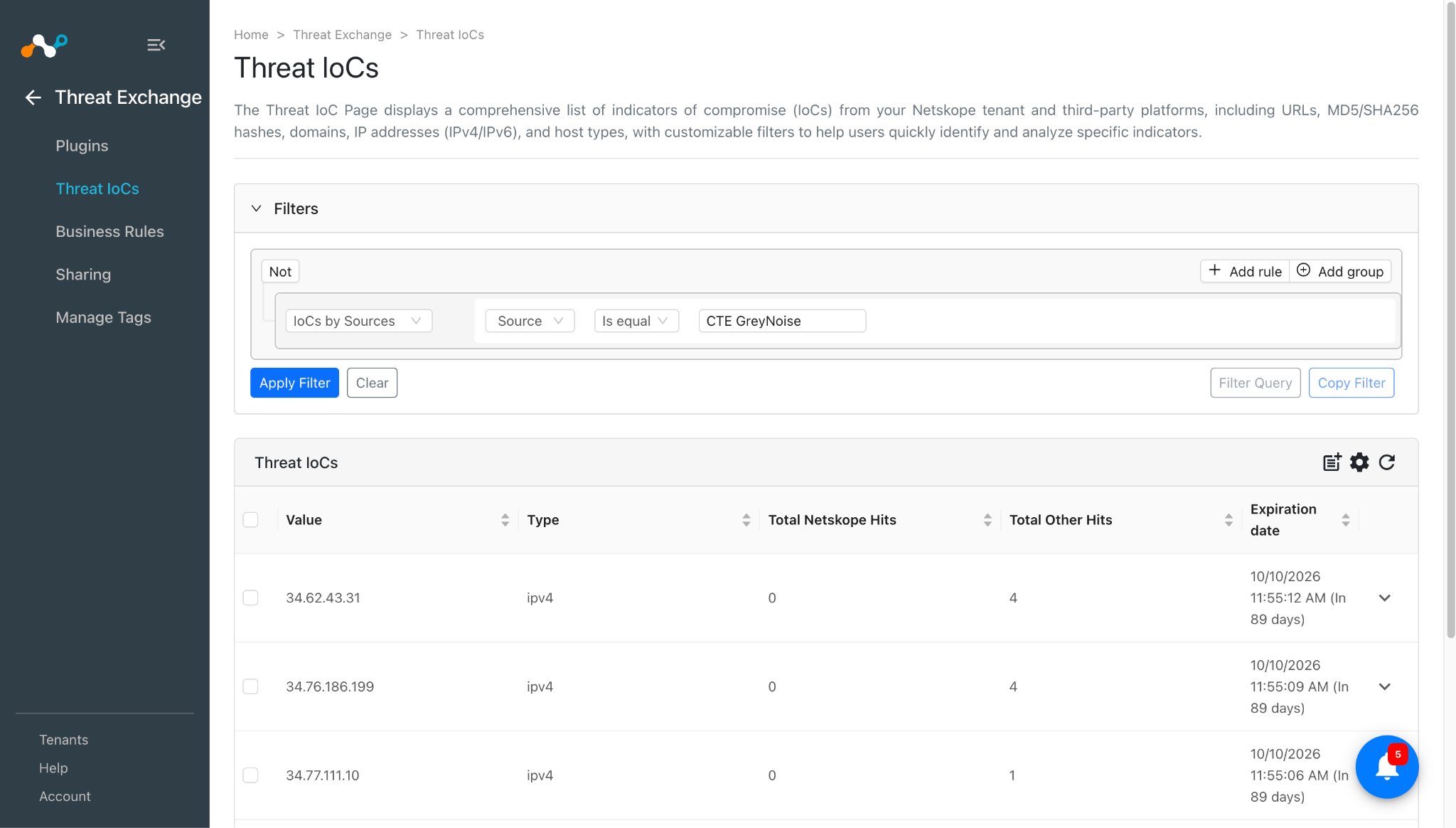The width and height of the screenshot is (1456, 828).
Task: Sort by Total Netskope Hits column
Action: (x=987, y=520)
